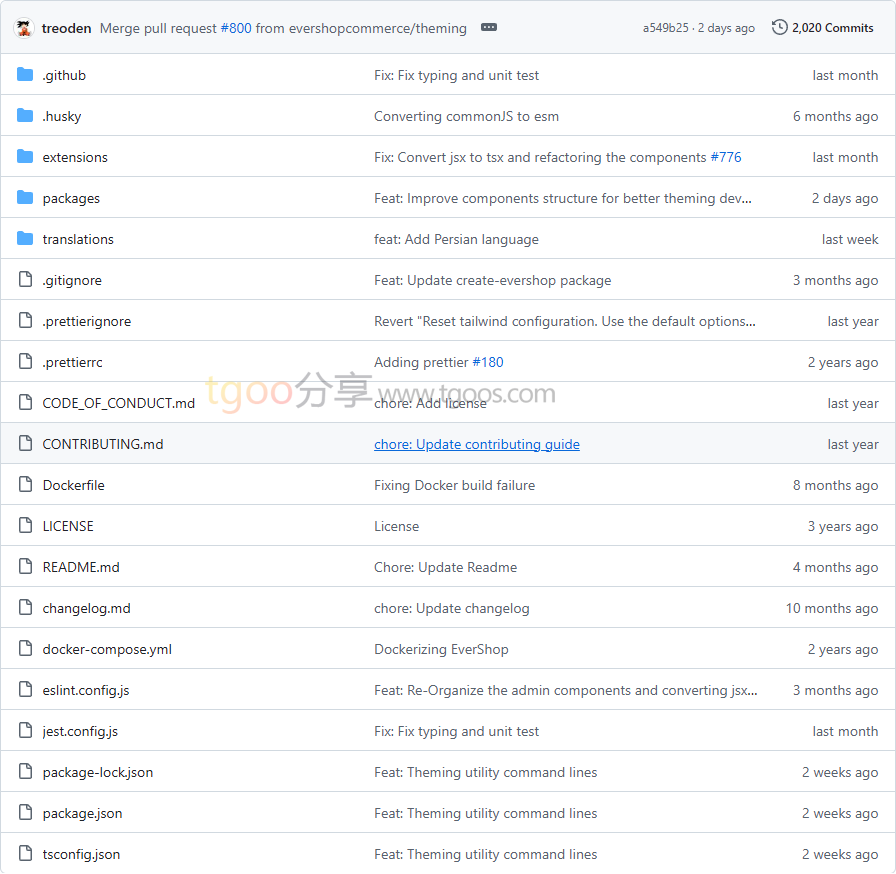Click the LICENSE file icon

(x=25, y=526)
